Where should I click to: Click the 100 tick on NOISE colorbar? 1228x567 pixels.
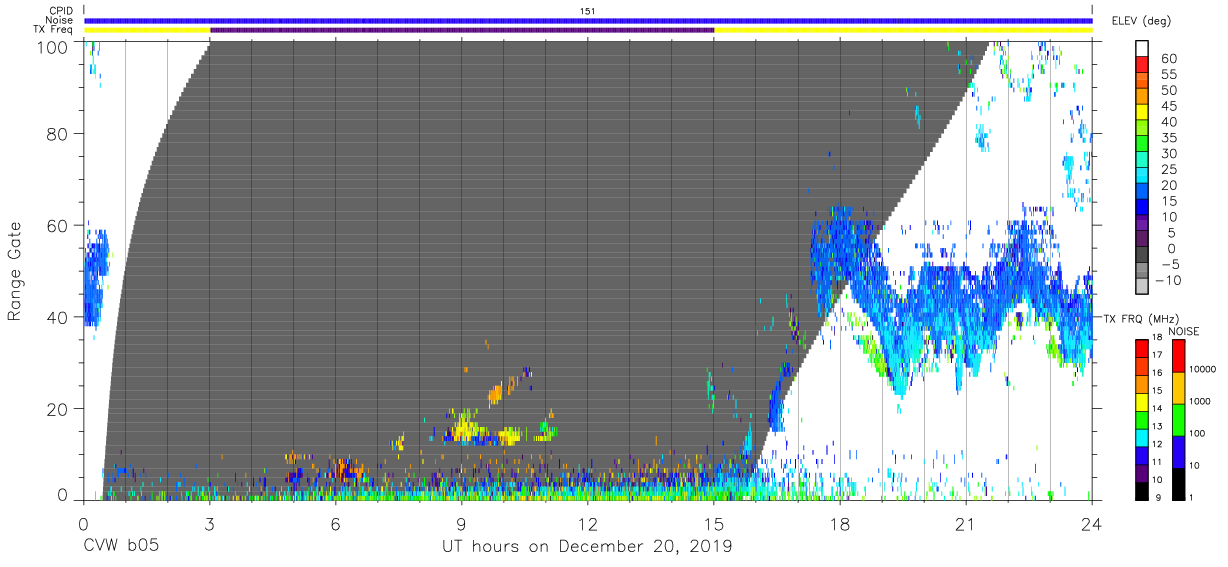[x=1196, y=433]
